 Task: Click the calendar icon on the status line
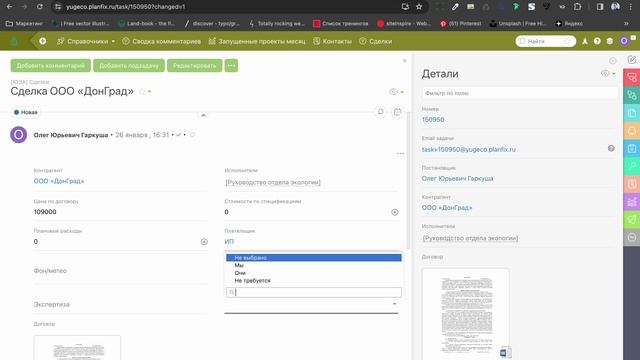pyautogui.click(x=398, y=111)
